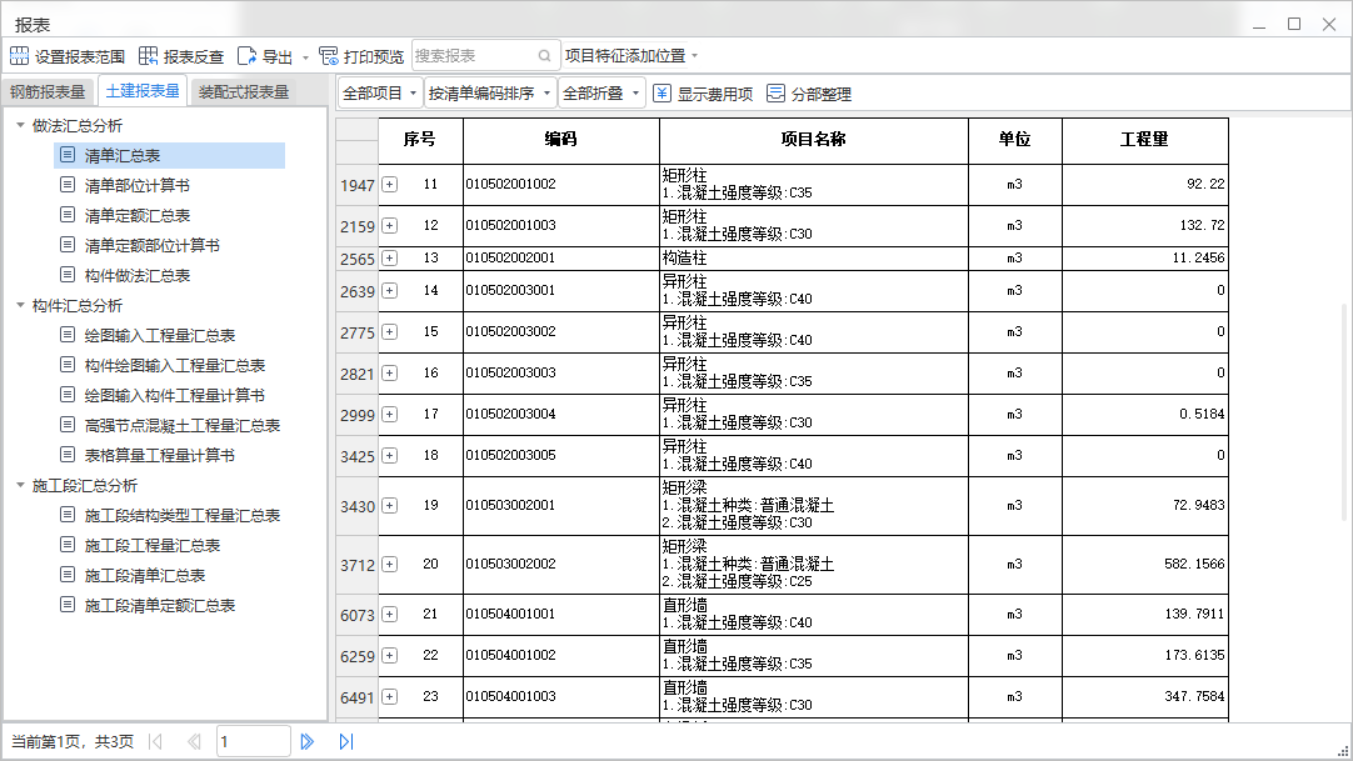Expand row 21 直形墙 C40 plus box
Viewport: 1353px width, 761px height.
(390, 614)
